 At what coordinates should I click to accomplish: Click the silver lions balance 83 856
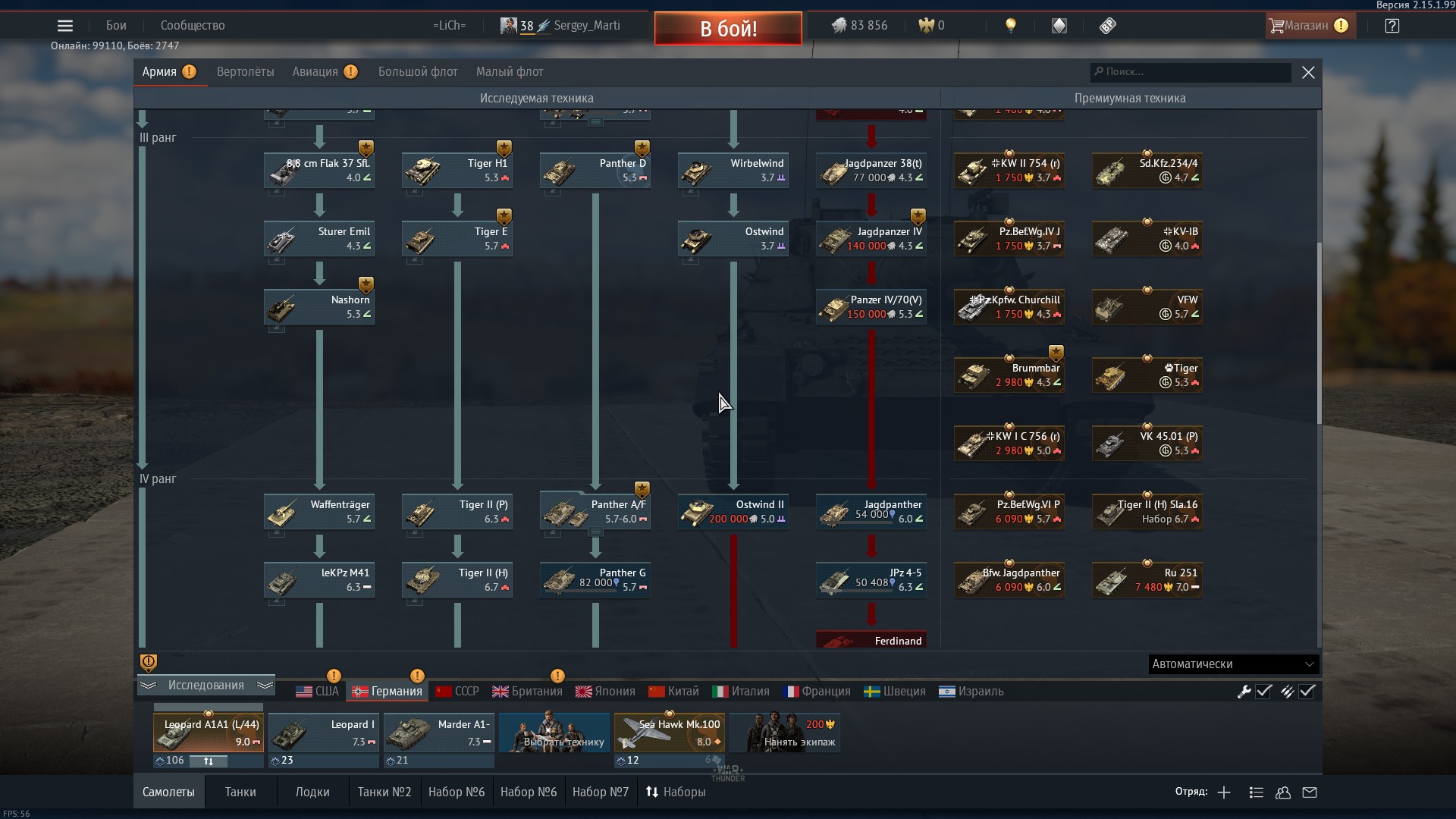pos(859,26)
